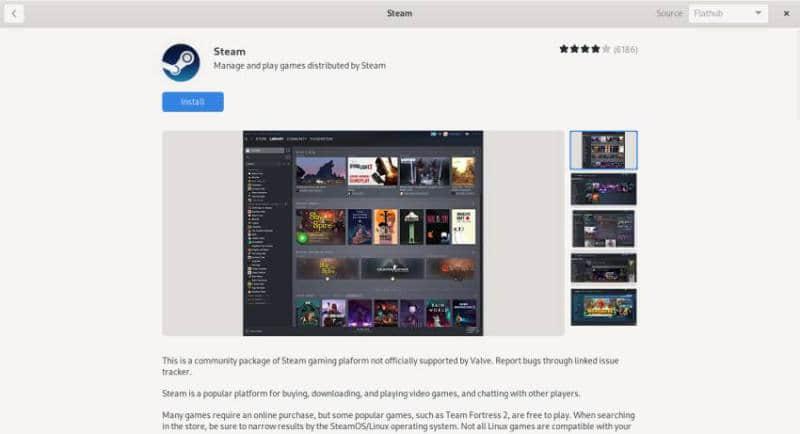Click the dropdown arrow next to Flathub
This screenshot has height=434, width=800.
[x=758, y=14]
